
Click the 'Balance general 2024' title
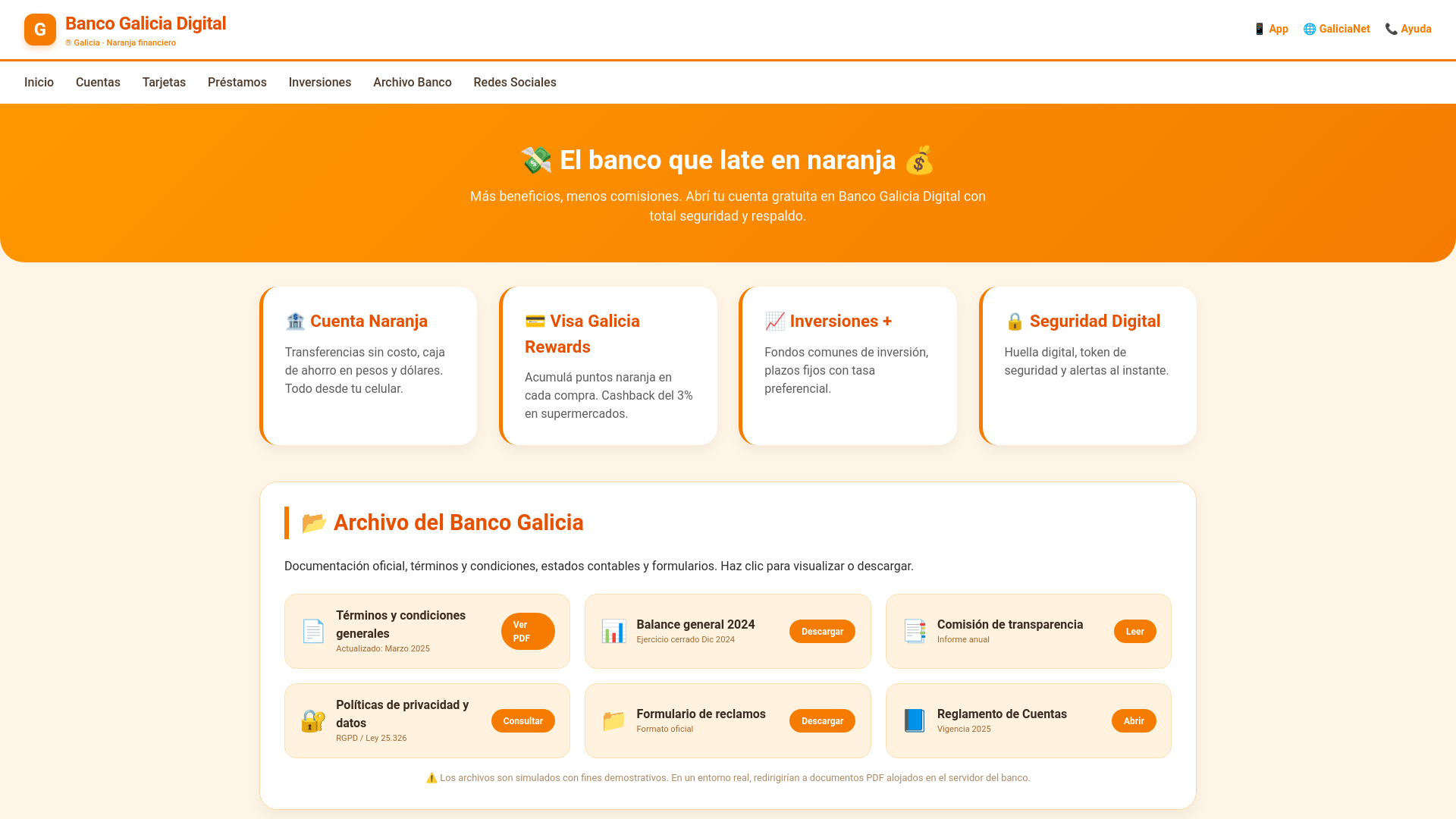[695, 624]
